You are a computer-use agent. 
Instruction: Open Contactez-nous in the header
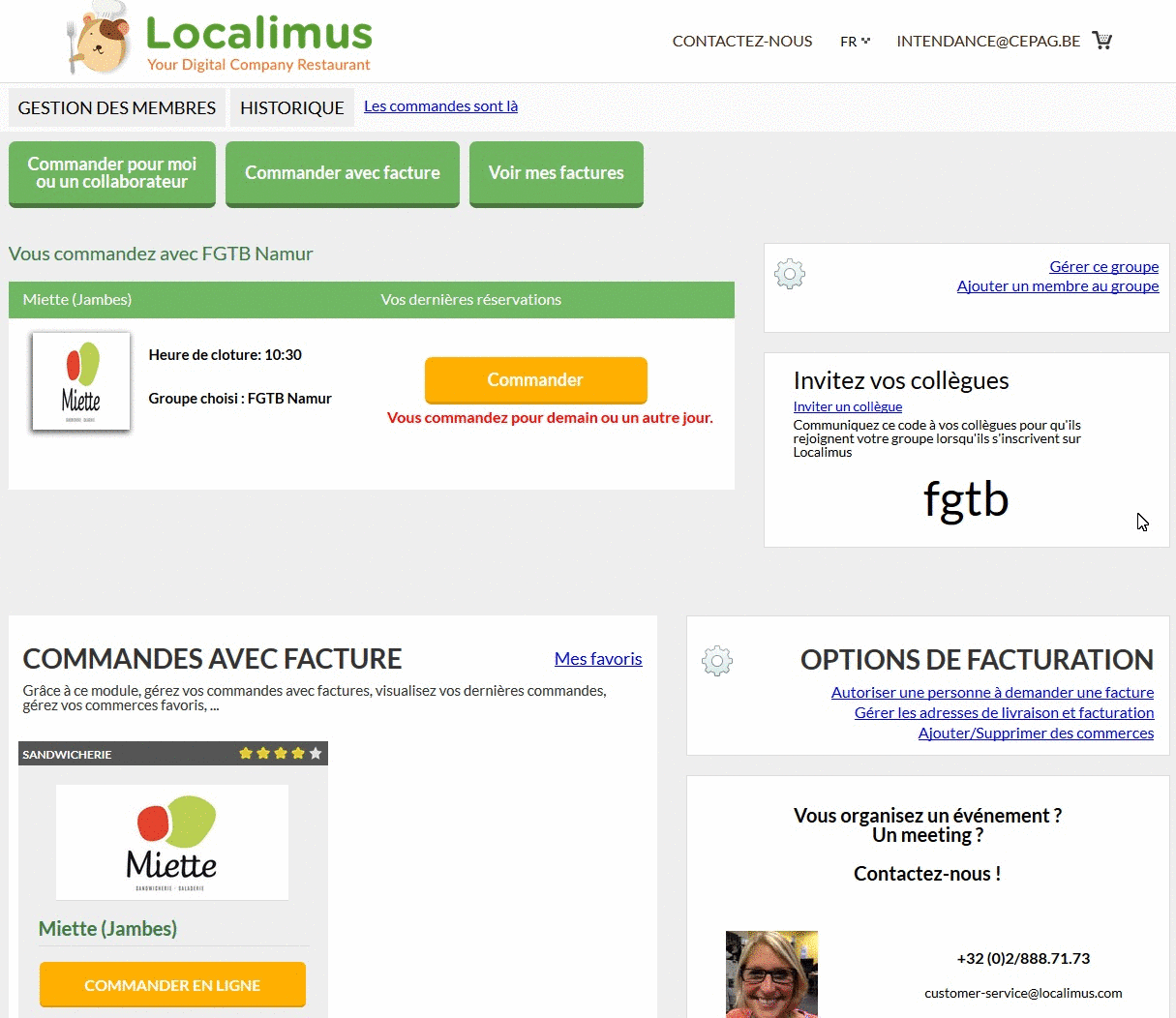point(742,42)
